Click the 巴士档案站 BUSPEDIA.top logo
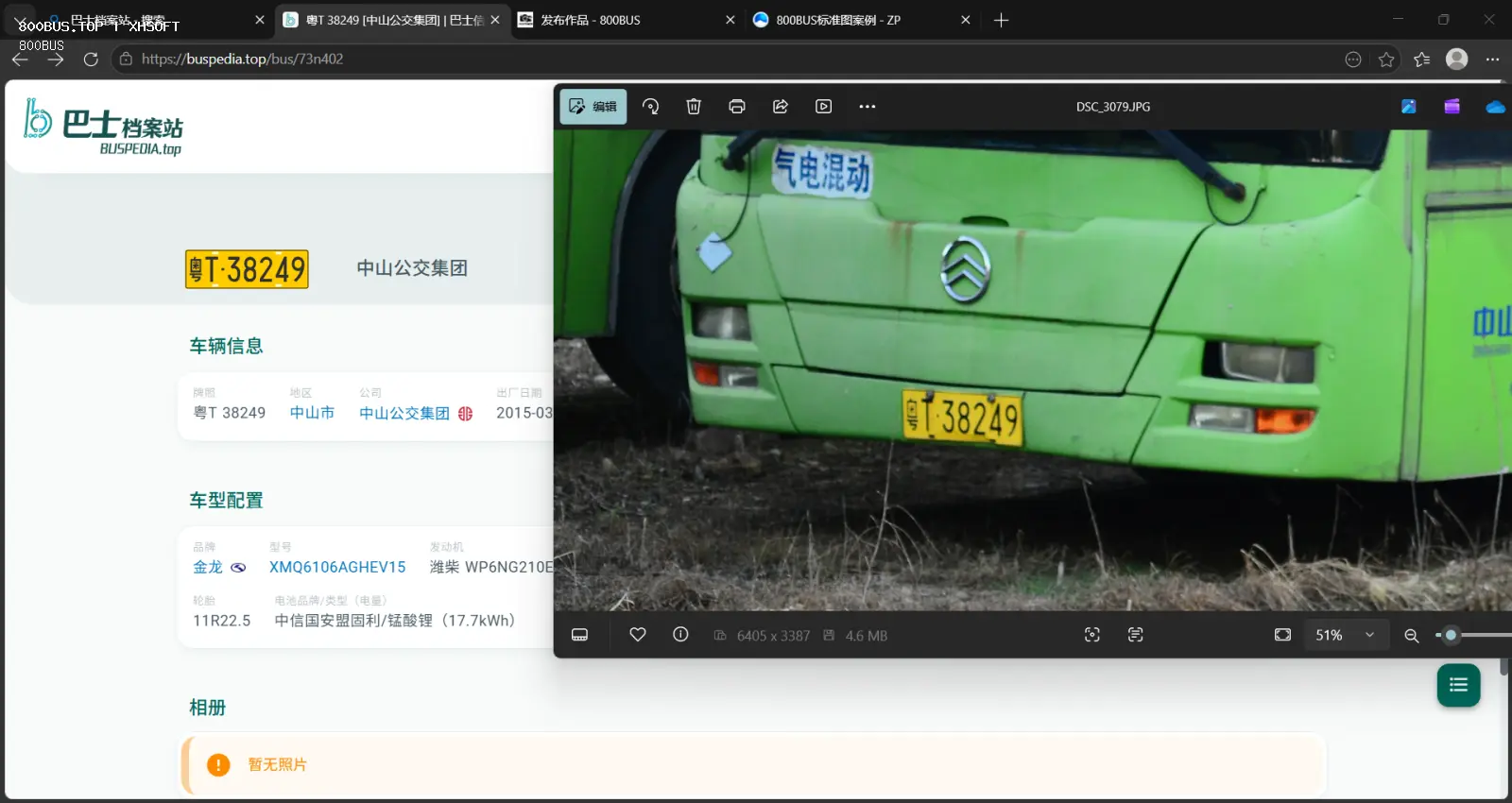The image size is (1512, 803). (104, 128)
